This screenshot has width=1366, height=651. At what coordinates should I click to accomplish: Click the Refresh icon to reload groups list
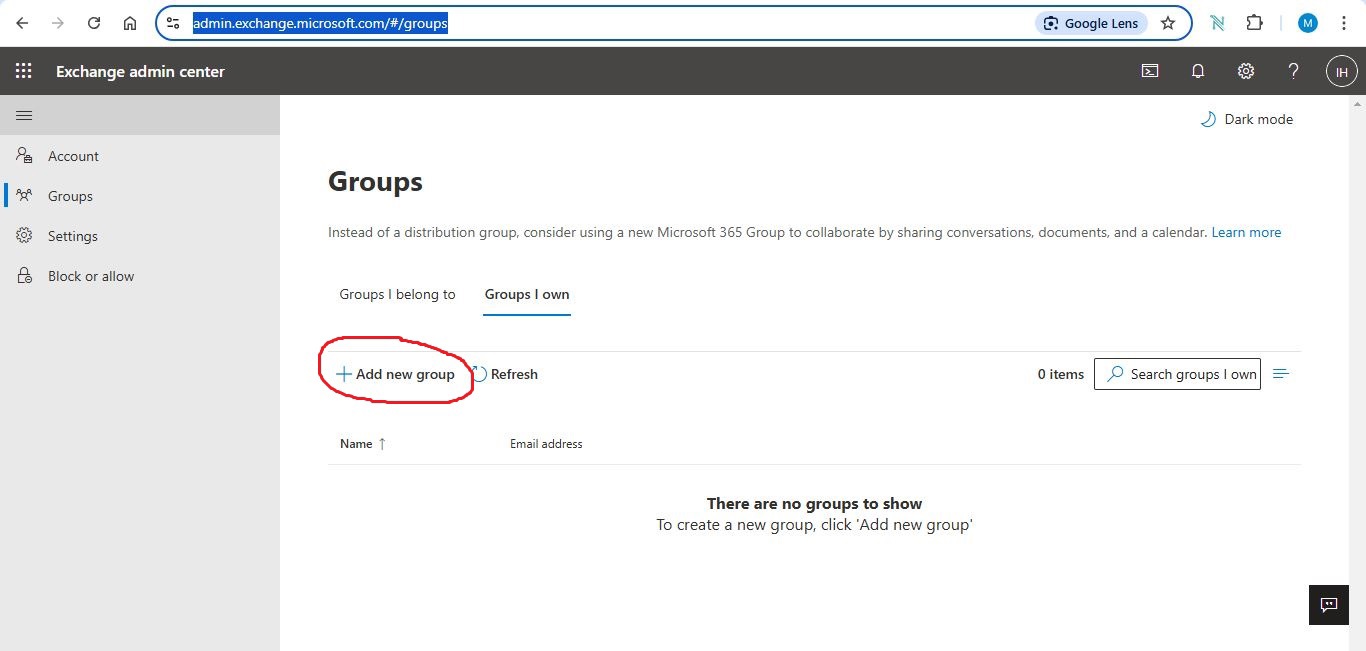506,373
